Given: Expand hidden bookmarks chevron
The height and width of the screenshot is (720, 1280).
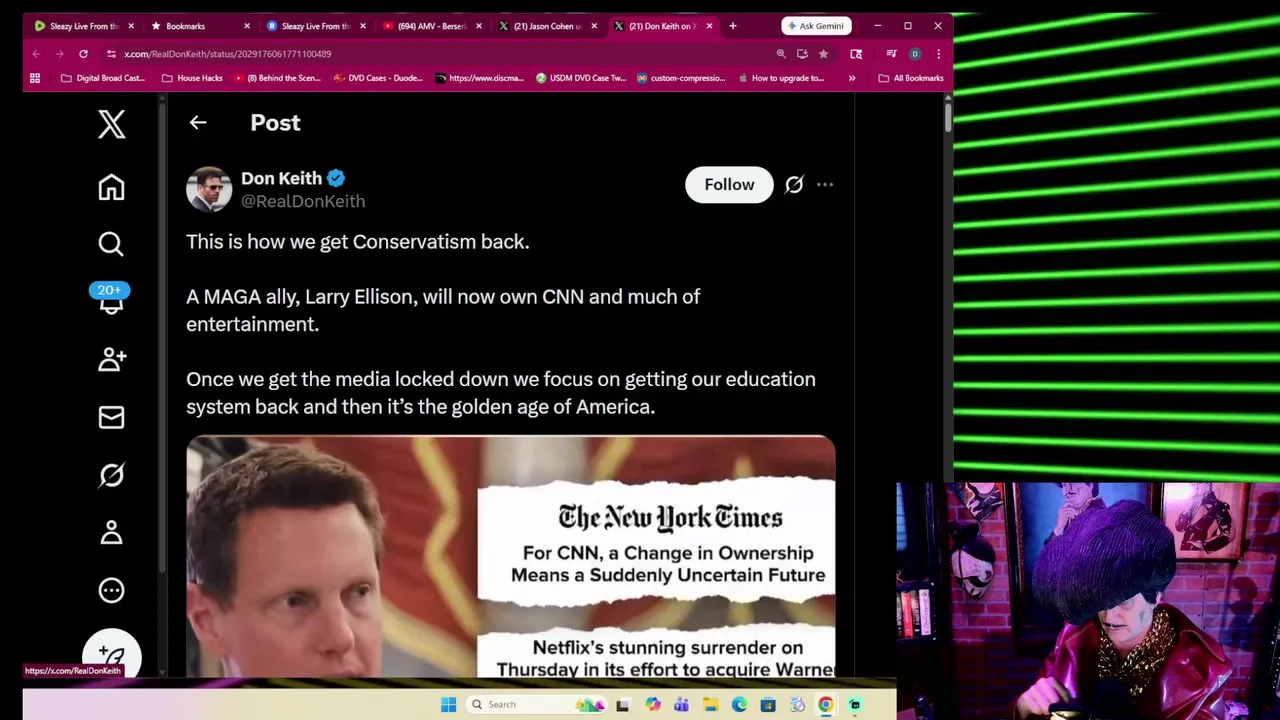Looking at the screenshot, I should click(852, 78).
